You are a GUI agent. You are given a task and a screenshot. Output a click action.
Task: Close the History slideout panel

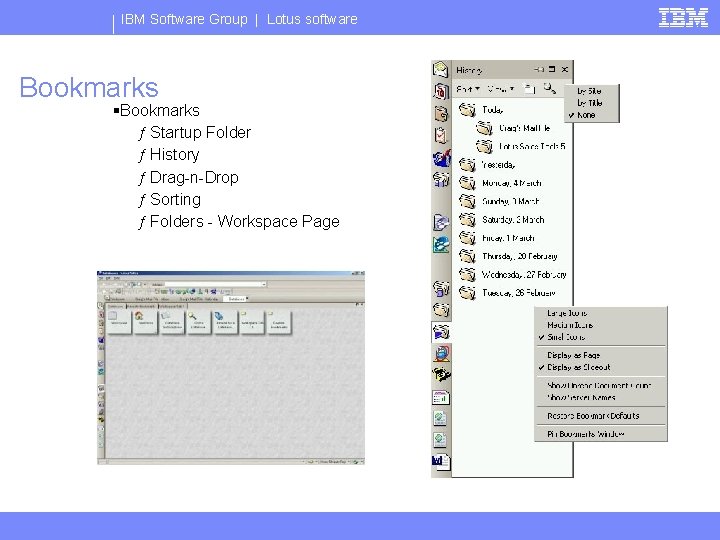pyautogui.click(x=565, y=69)
